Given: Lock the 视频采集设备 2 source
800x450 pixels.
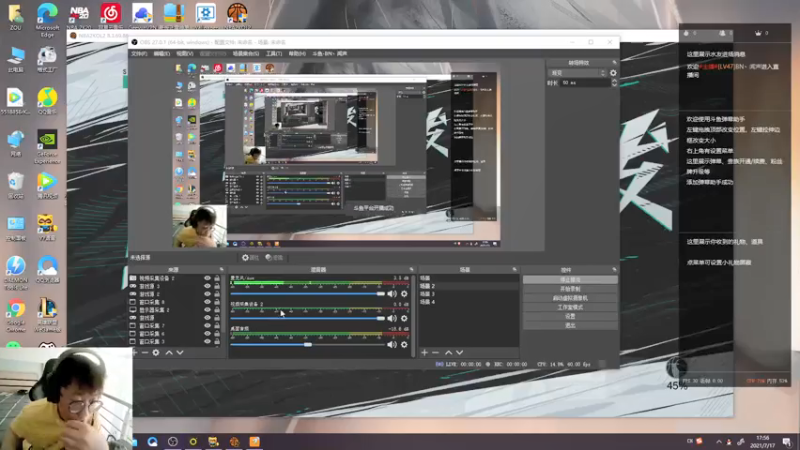Looking at the screenshot, I should [217, 278].
